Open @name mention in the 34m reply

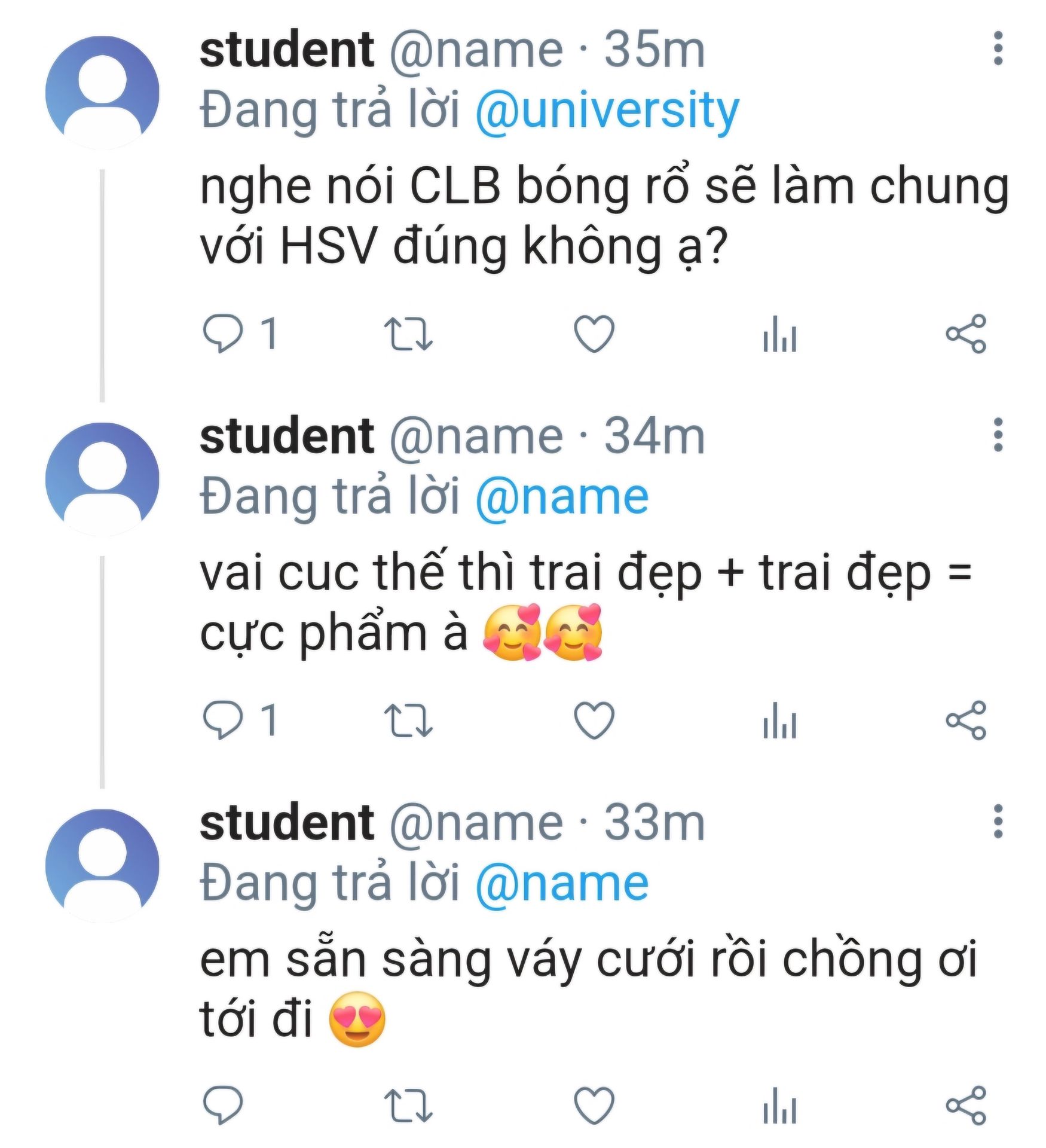[562, 497]
